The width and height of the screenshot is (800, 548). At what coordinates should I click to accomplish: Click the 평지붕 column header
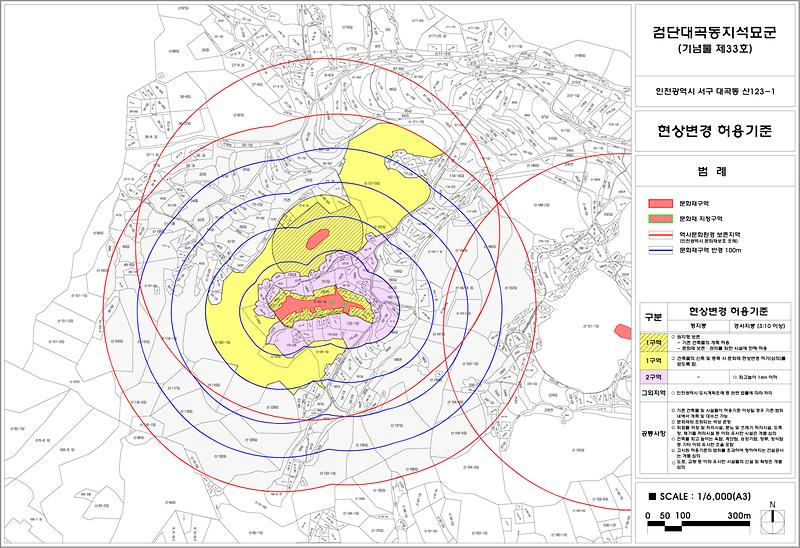pyautogui.click(x=697, y=326)
